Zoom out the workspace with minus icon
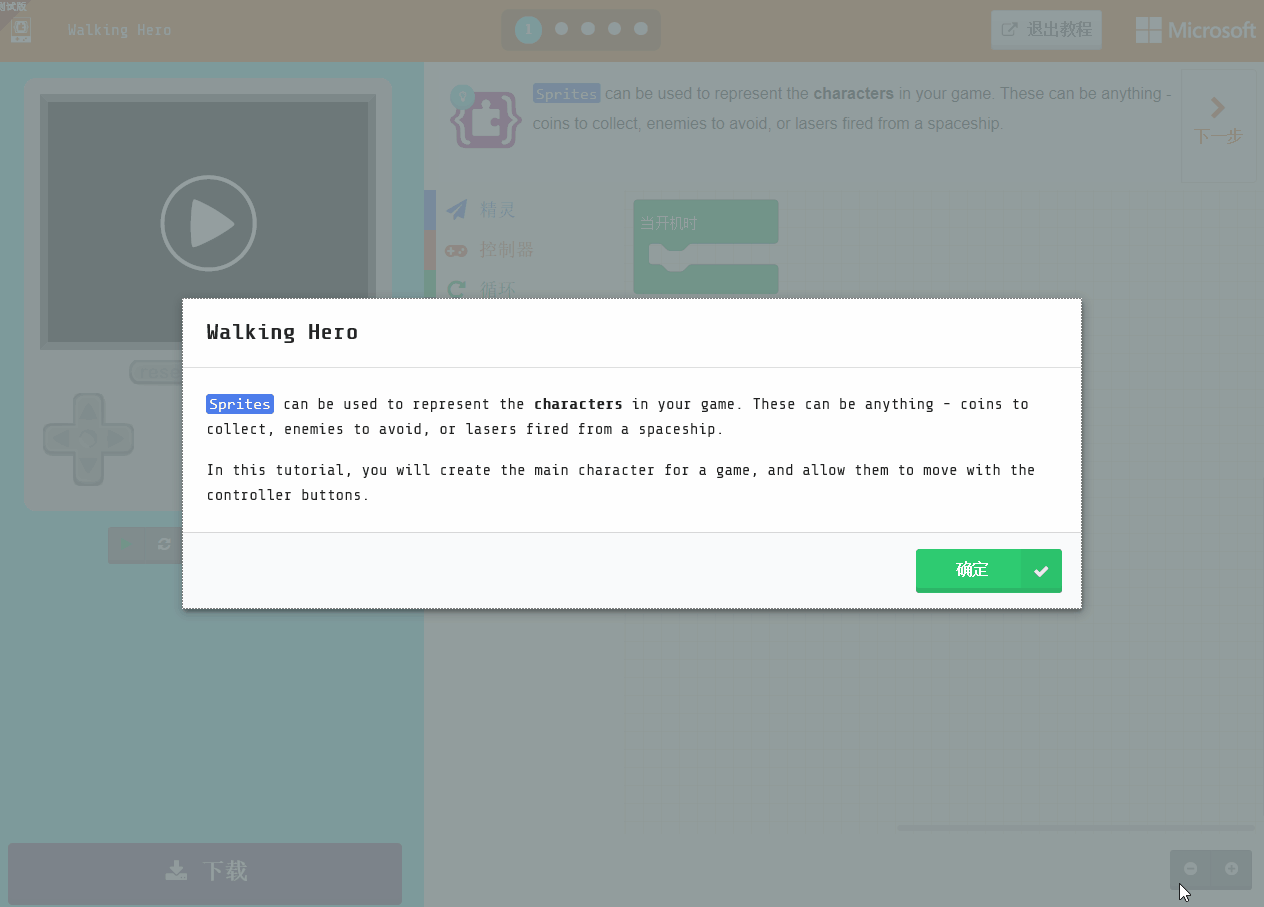This screenshot has height=907, width=1264. (x=1189, y=869)
